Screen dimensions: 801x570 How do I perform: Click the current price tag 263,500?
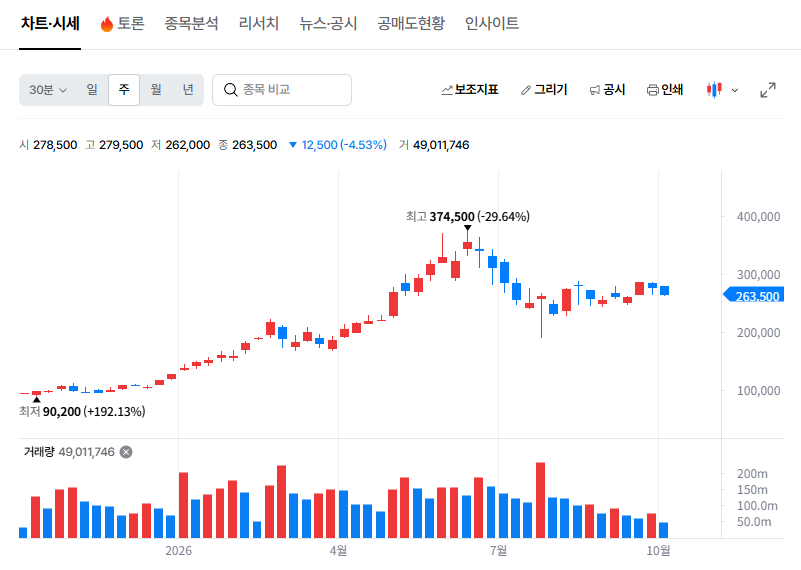click(753, 296)
